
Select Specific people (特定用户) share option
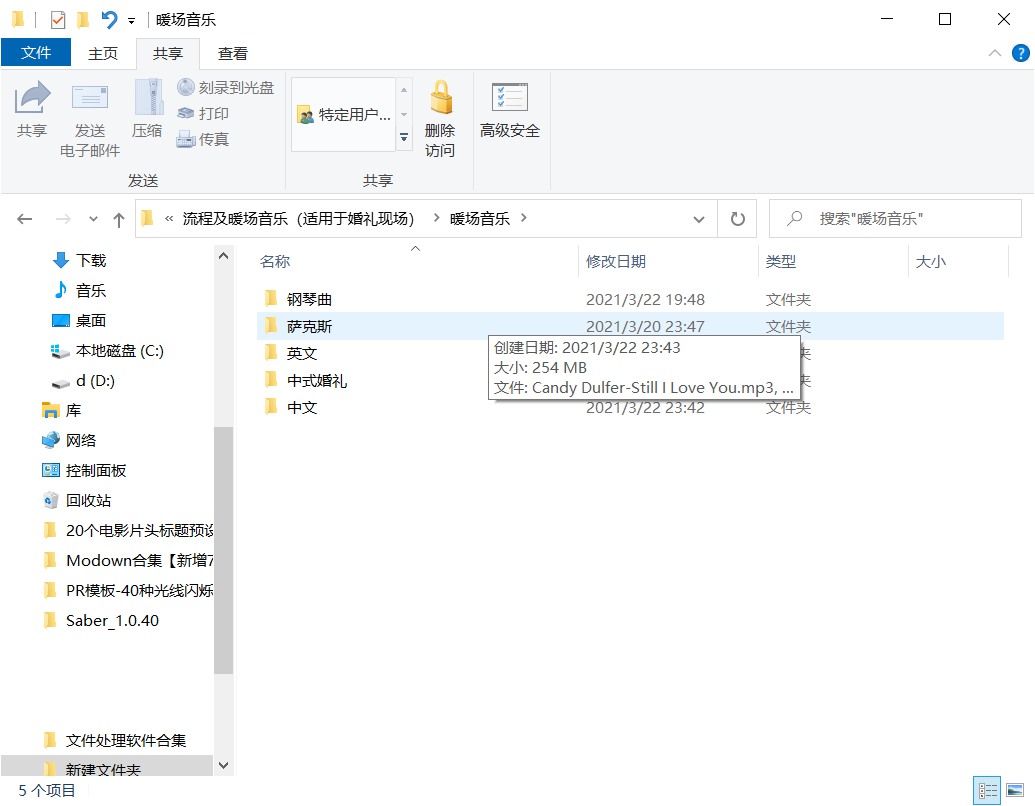(x=344, y=115)
